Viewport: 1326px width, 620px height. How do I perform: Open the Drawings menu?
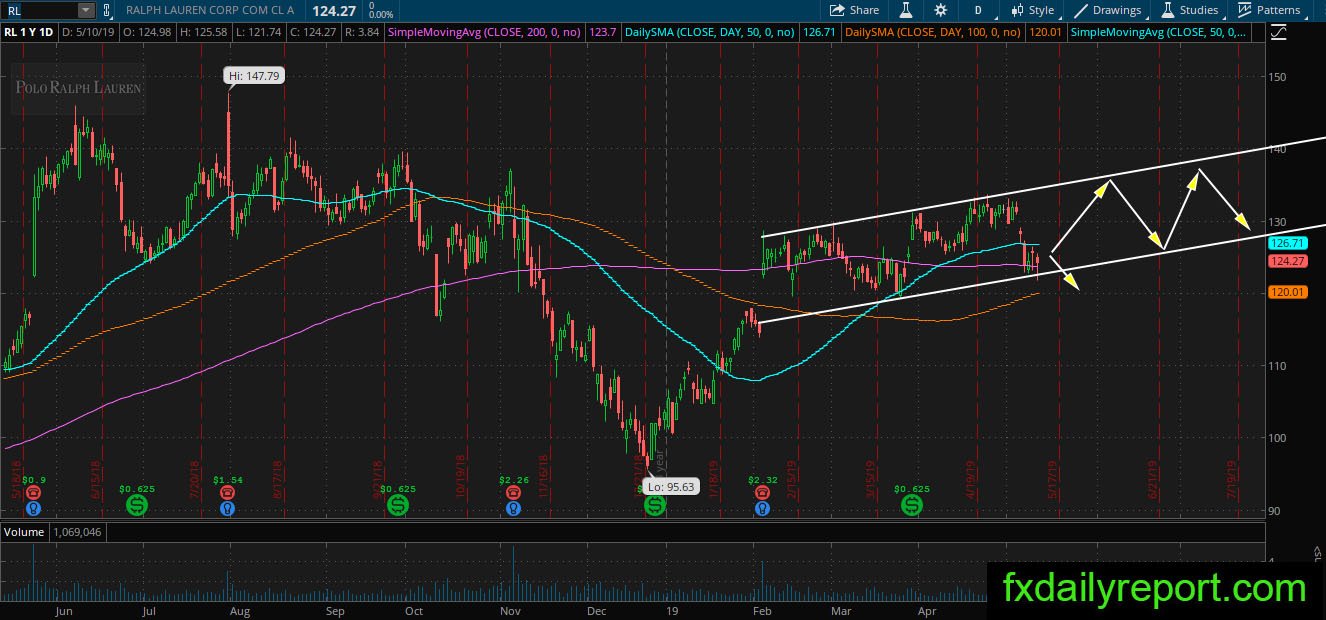click(x=1108, y=10)
